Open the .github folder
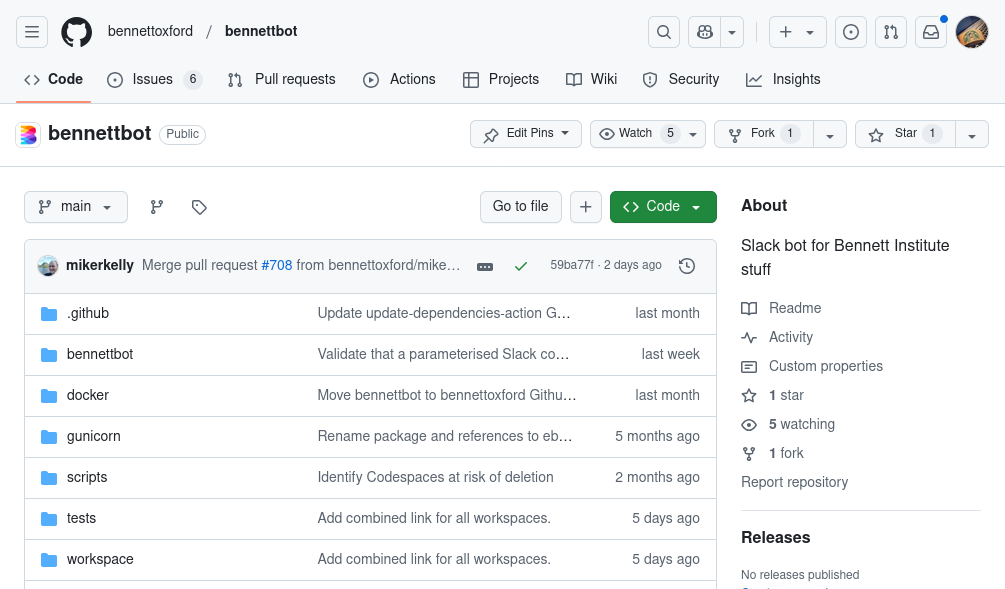1005x589 pixels. click(x=88, y=313)
